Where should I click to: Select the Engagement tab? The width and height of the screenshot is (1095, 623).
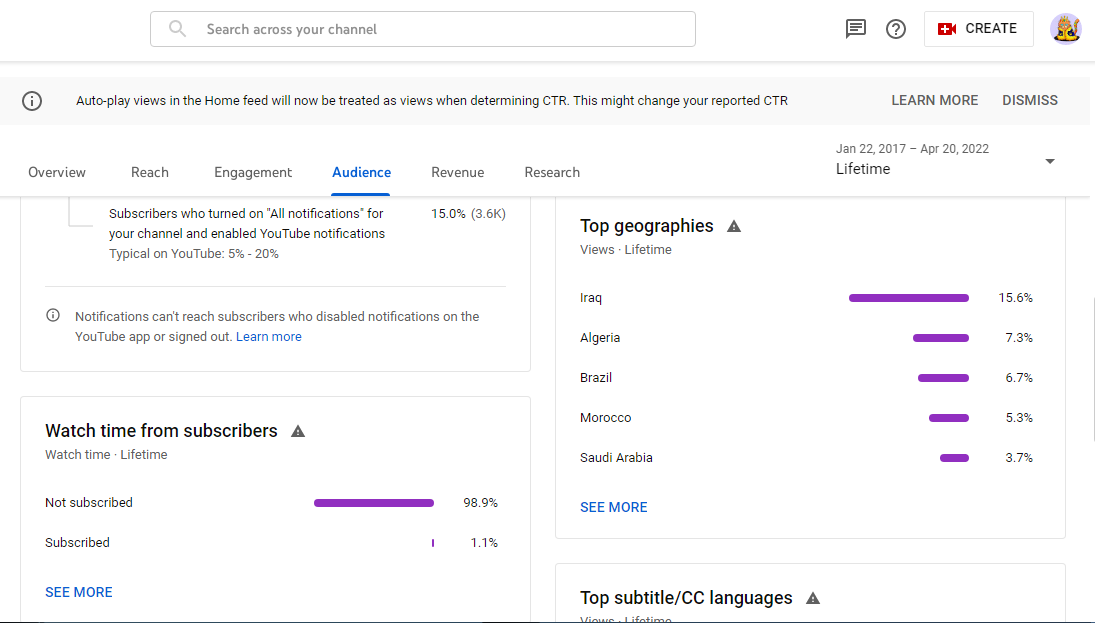click(253, 173)
